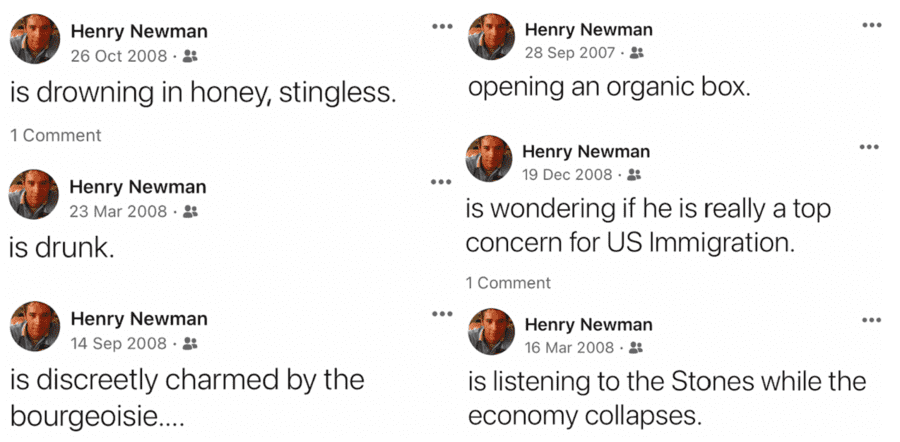Image resolution: width=900 pixels, height=442 pixels.
Task: Open profile picture on Stones post
Action: point(491,333)
